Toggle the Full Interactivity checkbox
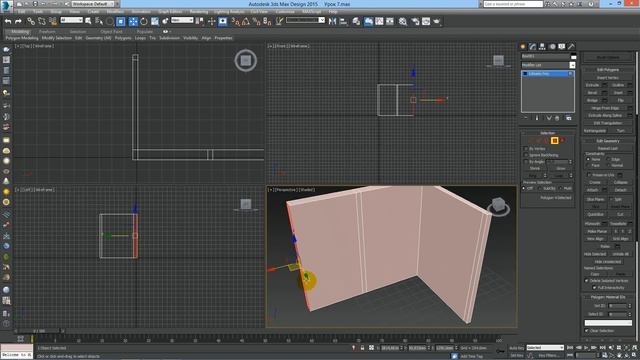Viewport: 640px width, 360px height. [594, 288]
